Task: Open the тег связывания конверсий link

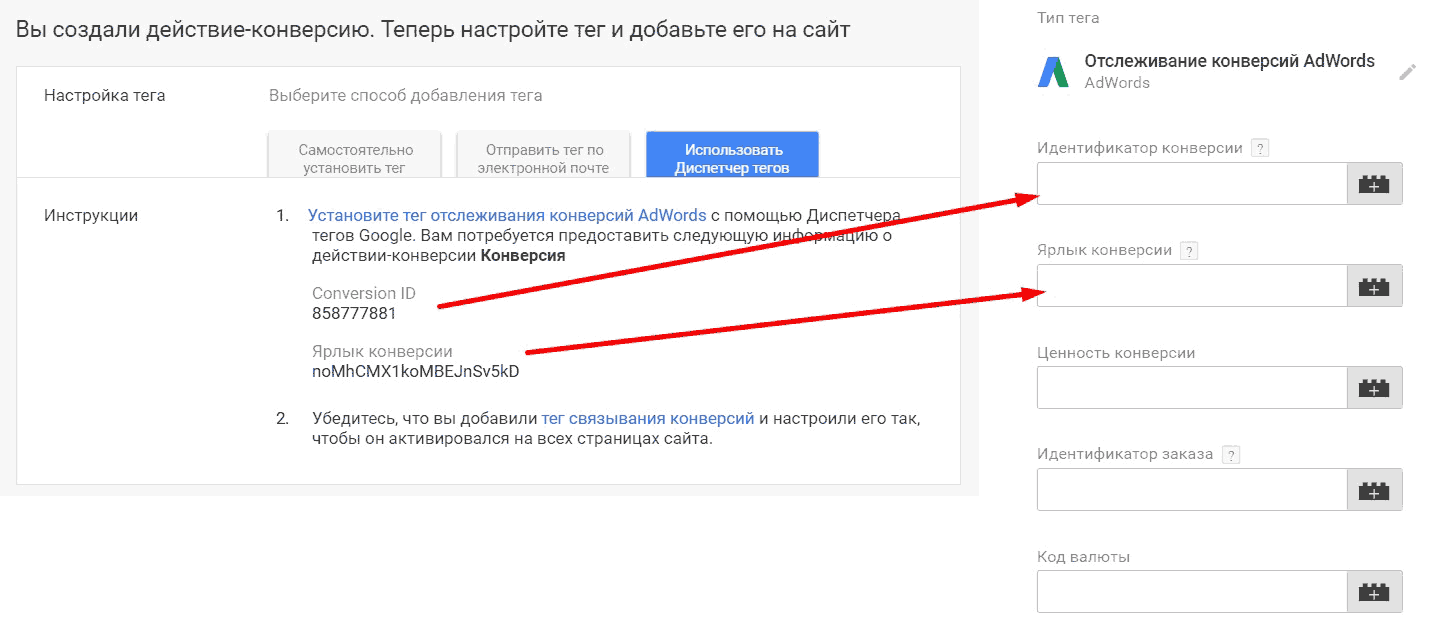Action: pos(648,418)
